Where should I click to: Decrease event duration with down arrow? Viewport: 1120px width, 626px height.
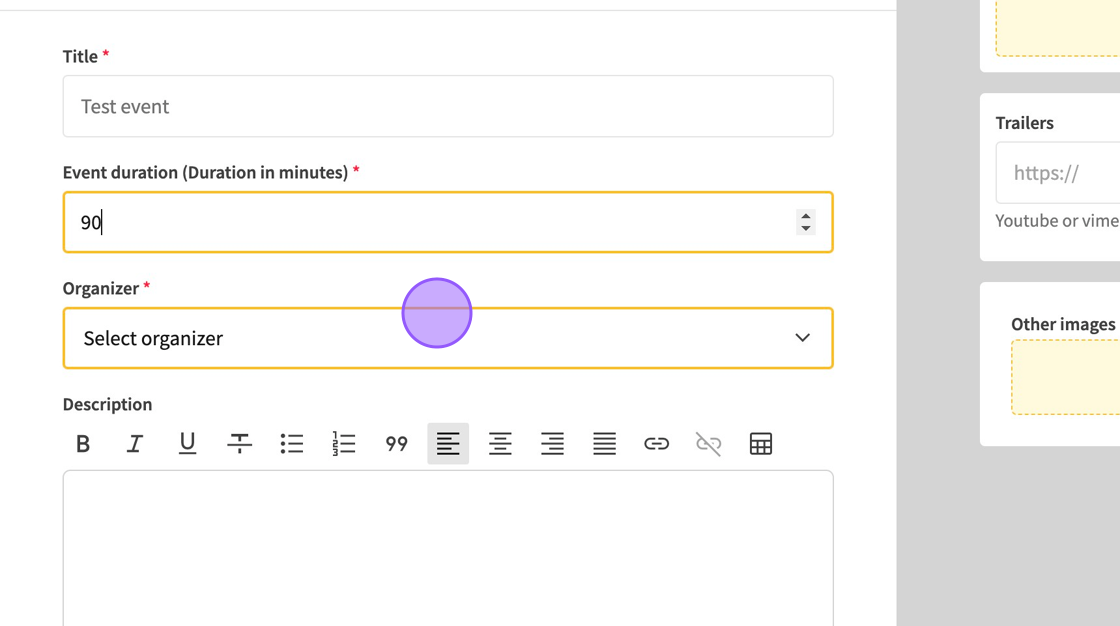pyautogui.click(x=805, y=229)
